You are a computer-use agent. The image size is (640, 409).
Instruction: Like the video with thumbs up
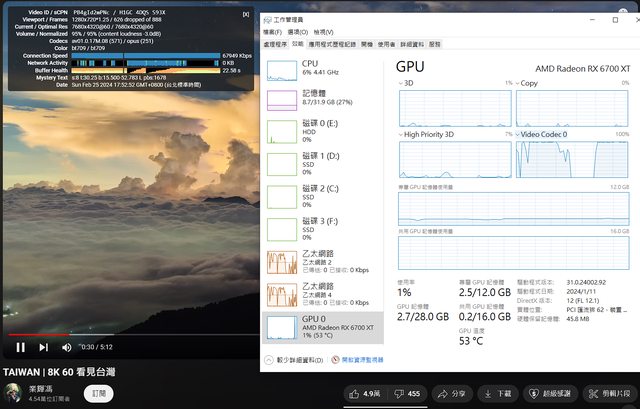coord(364,394)
